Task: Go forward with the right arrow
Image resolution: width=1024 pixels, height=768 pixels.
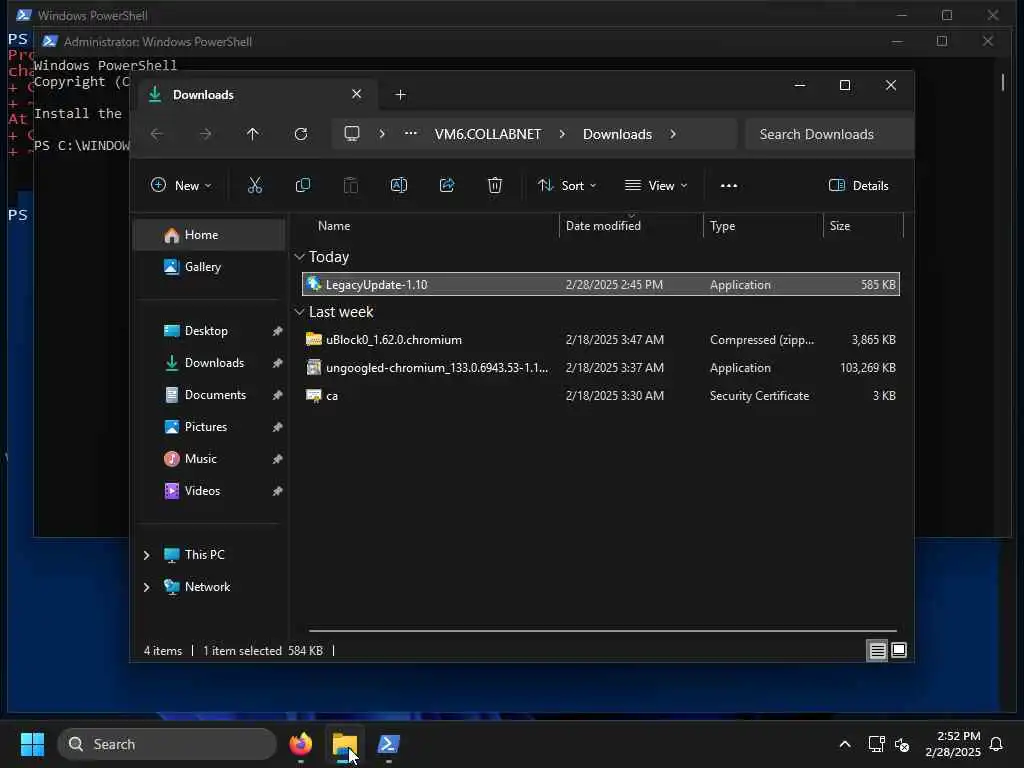Action: coord(205,134)
